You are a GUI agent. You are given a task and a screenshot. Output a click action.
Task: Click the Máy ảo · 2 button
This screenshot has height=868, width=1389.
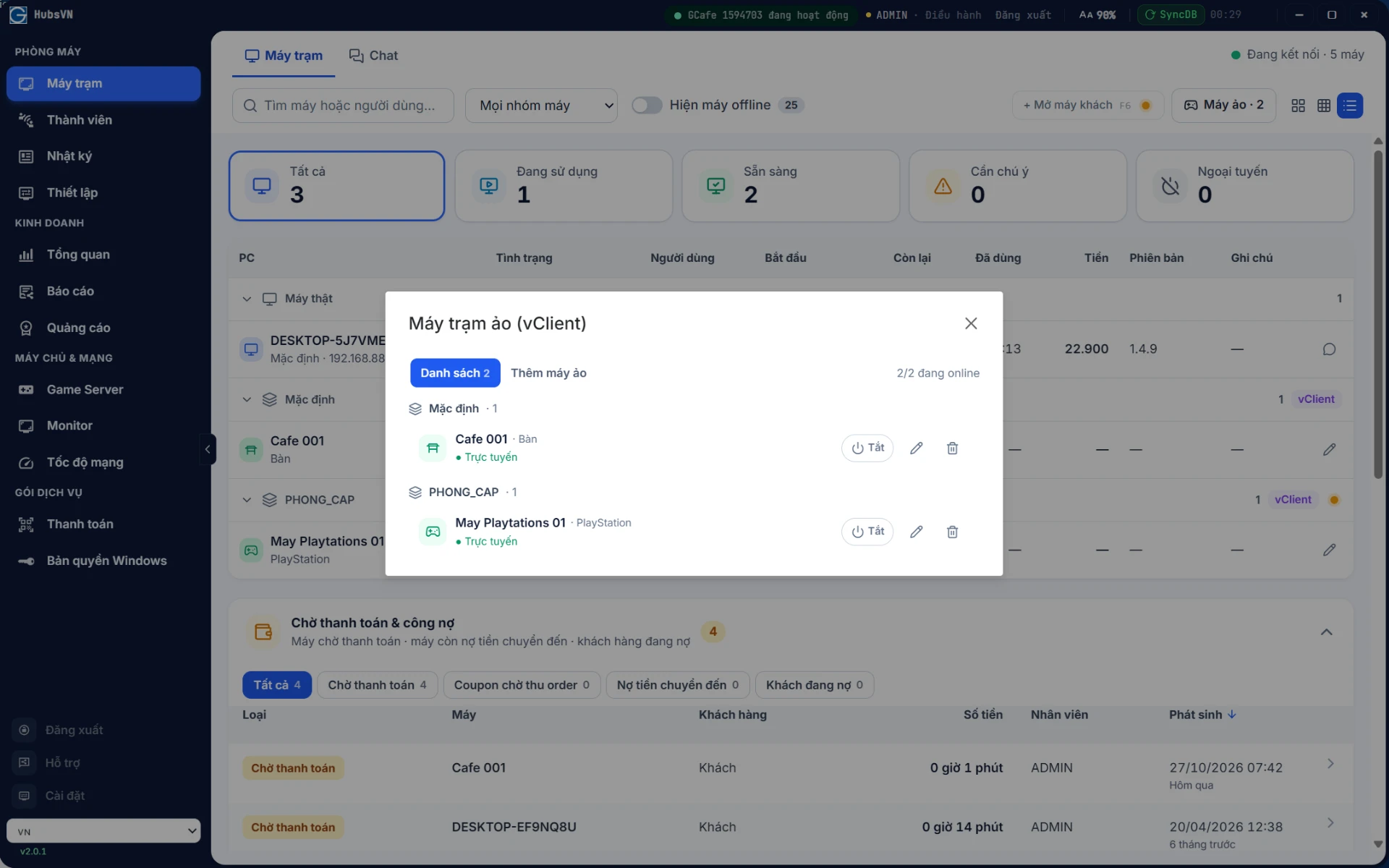(1223, 106)
